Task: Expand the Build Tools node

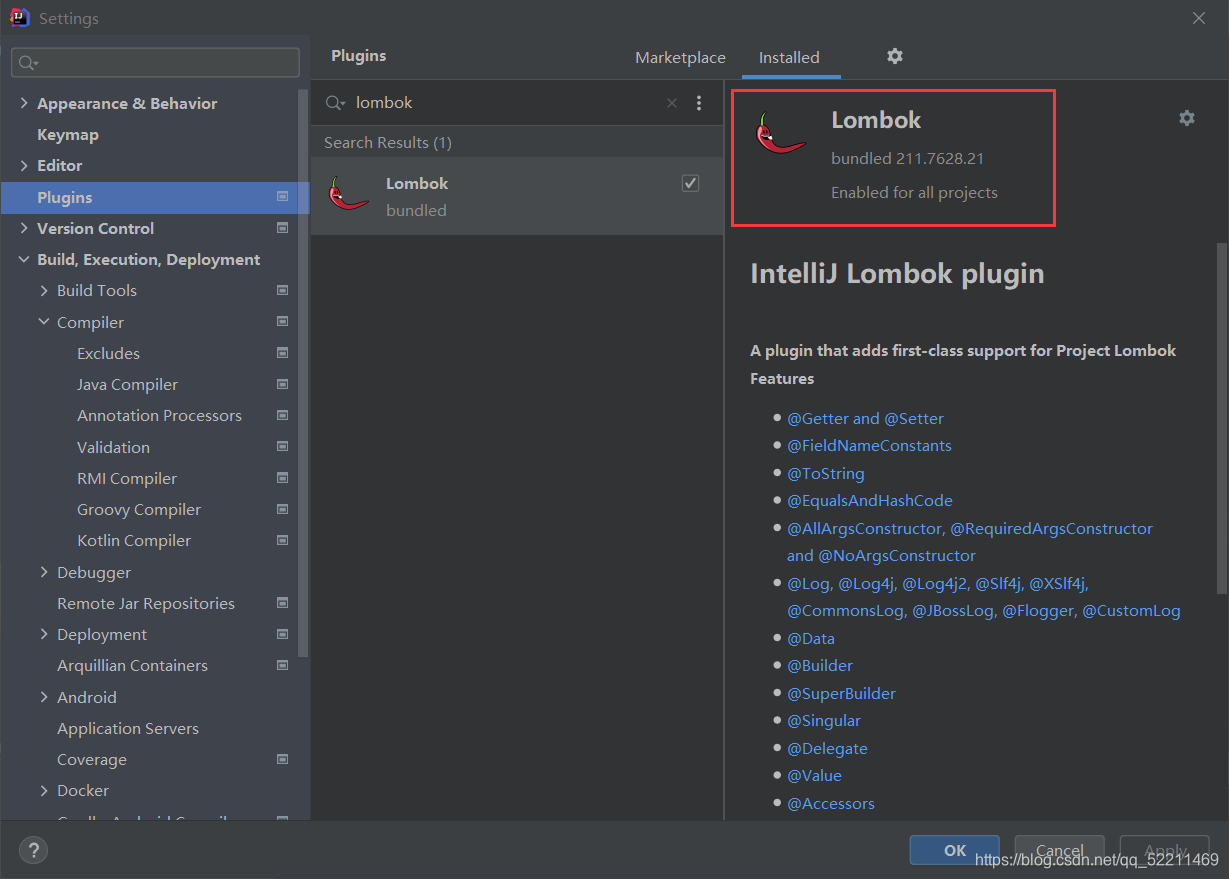Action: (x=44, y=291)
